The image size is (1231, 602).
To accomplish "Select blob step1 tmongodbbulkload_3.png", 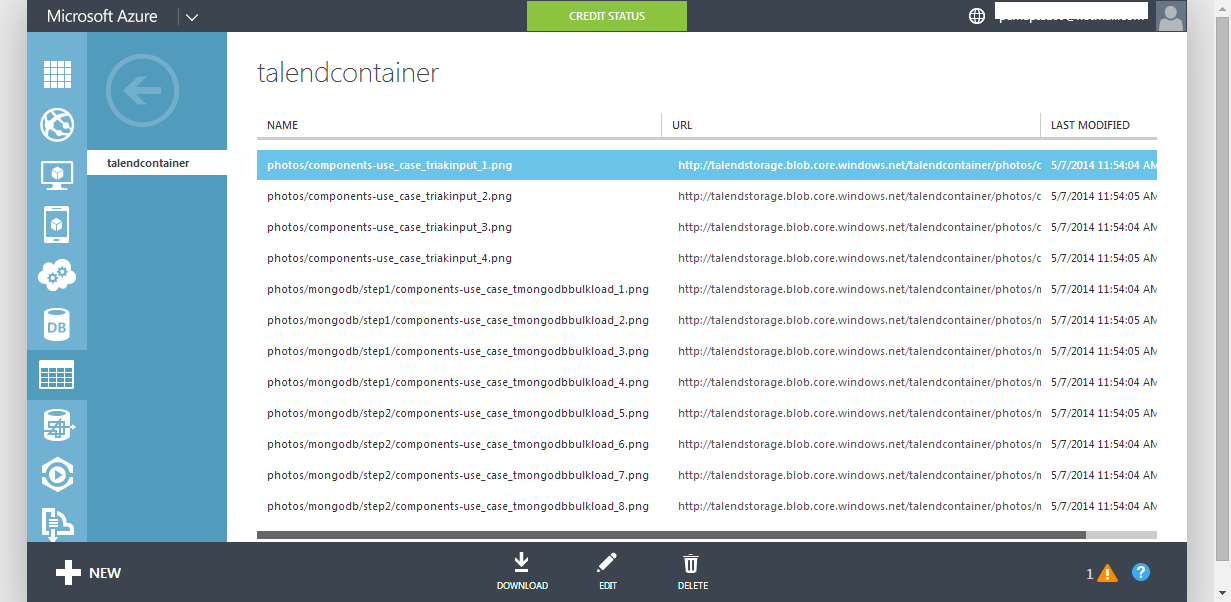I will (x=458, y=351).
